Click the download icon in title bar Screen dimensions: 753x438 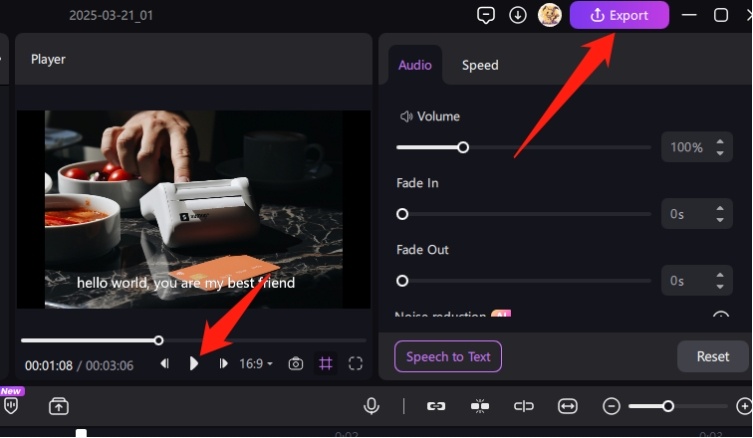[518, 15]
